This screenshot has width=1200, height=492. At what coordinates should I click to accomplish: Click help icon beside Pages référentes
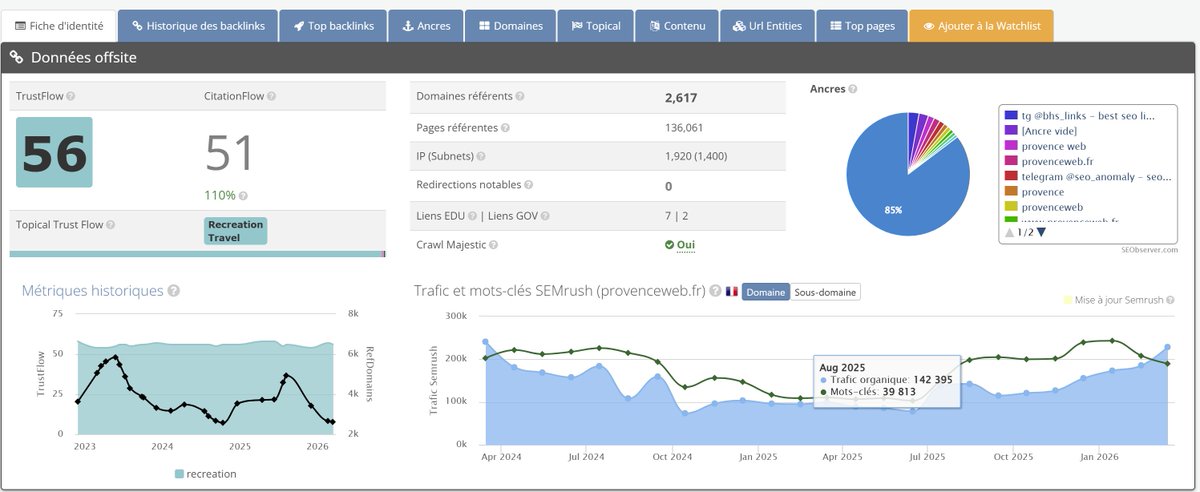[x=505, y=128]
